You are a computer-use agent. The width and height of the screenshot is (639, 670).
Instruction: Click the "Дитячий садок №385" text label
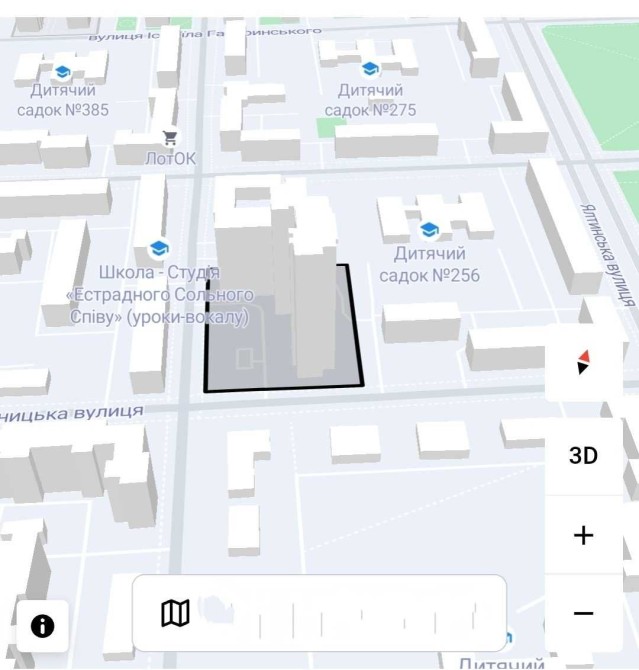(x=62, y=100)
